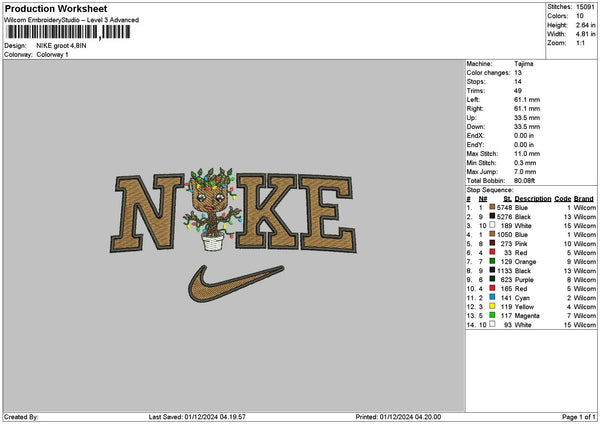Viewport: 600px width, 424px height.
Task: Click the 'Left:' measurement label
Action: (471, 99)
